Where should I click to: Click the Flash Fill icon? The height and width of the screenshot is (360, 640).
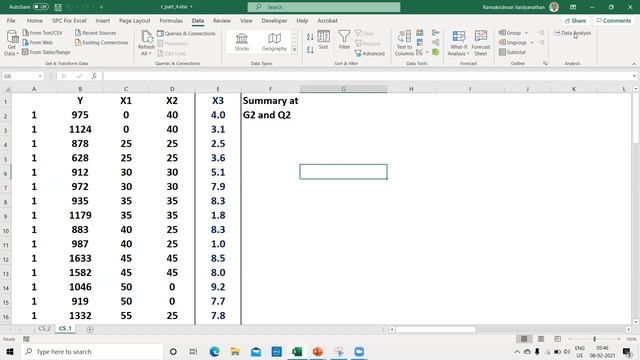[x=420, y=33]
